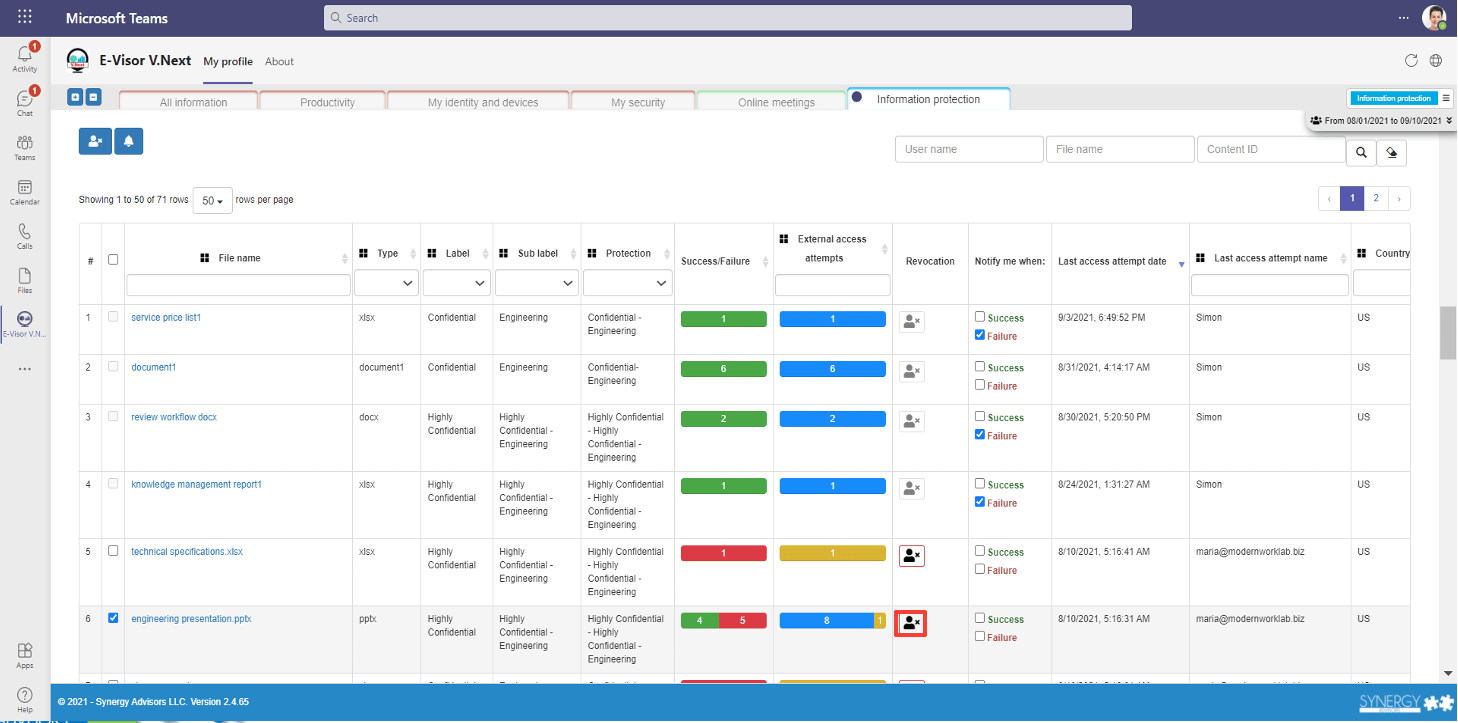1458x723 pixels.
Task: Click the red failure bar for technical specifications.xlsx
Action: pyautogui.click(x=723, y=553)
